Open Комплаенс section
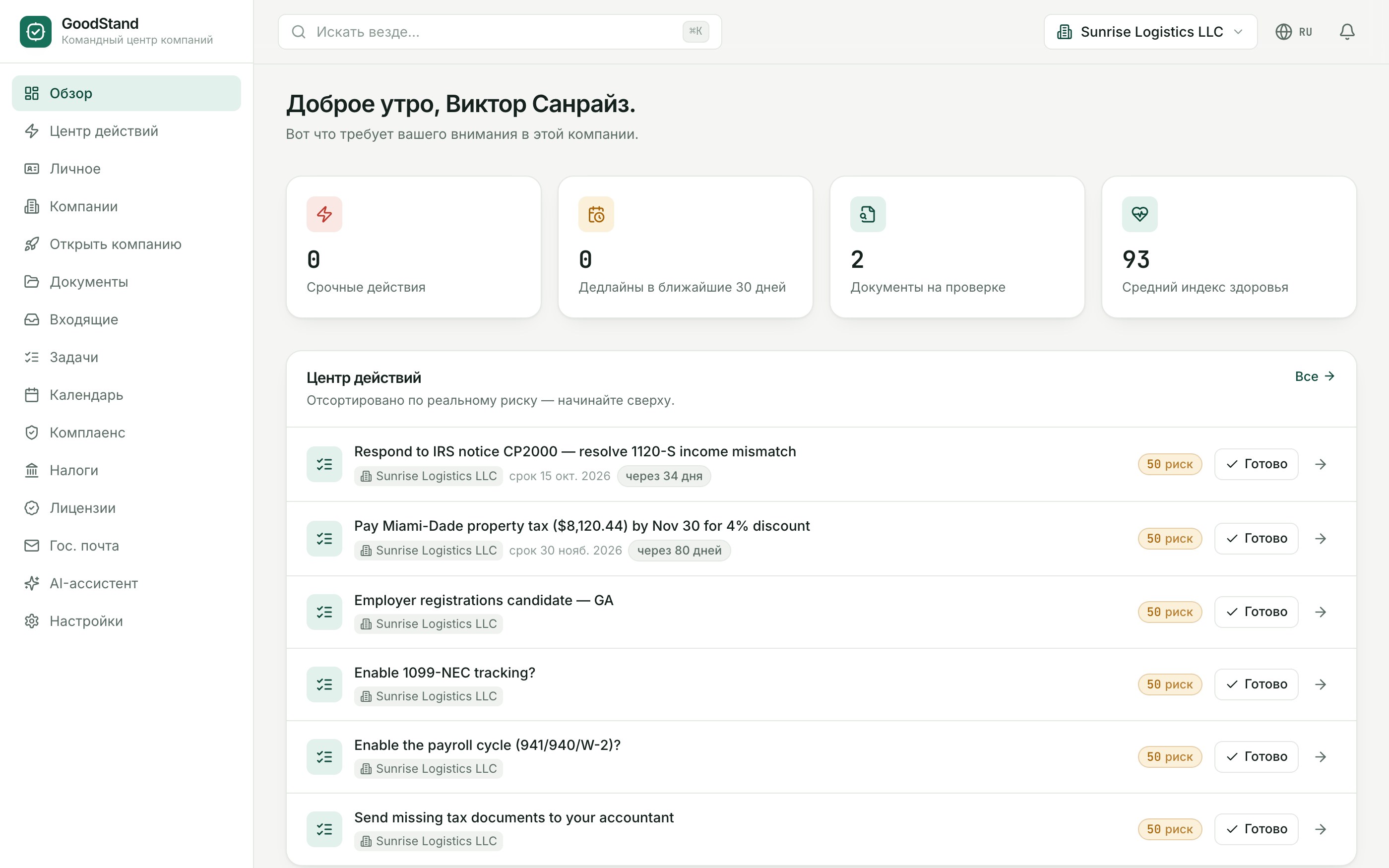The width and height of the screenshot is (1389, 868). (x=126, y=433)
